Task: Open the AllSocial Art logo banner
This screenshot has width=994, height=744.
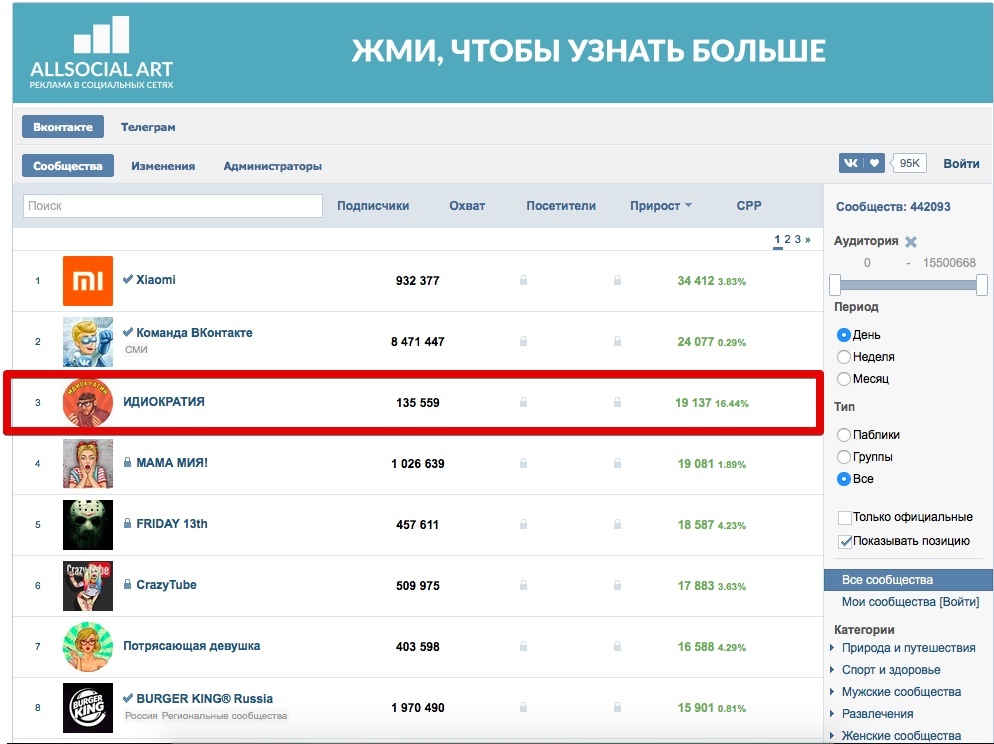Action: click(x=101, y=52)
